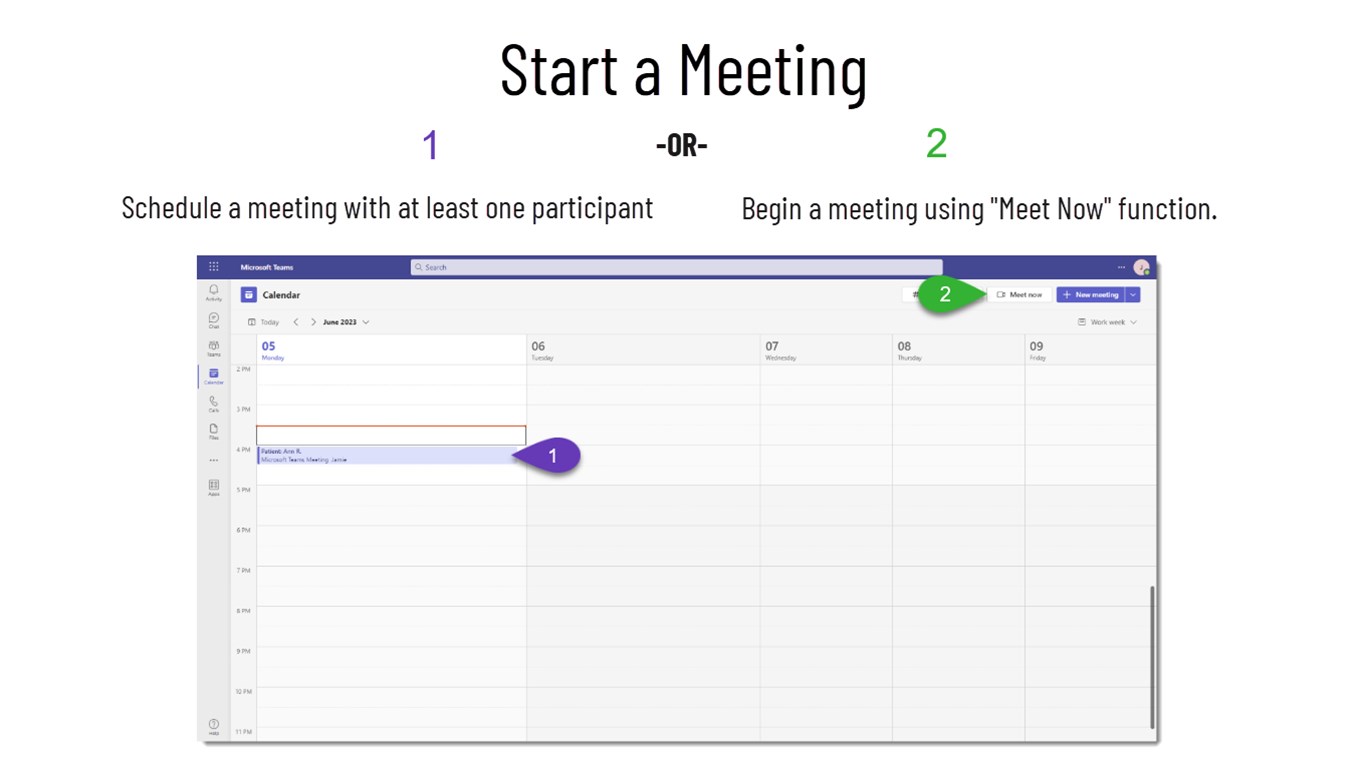Viewport: 1366px width, 768px height.
Task: Click the Help icon at sidebar bottom
Action: click(x=213, y=726)
